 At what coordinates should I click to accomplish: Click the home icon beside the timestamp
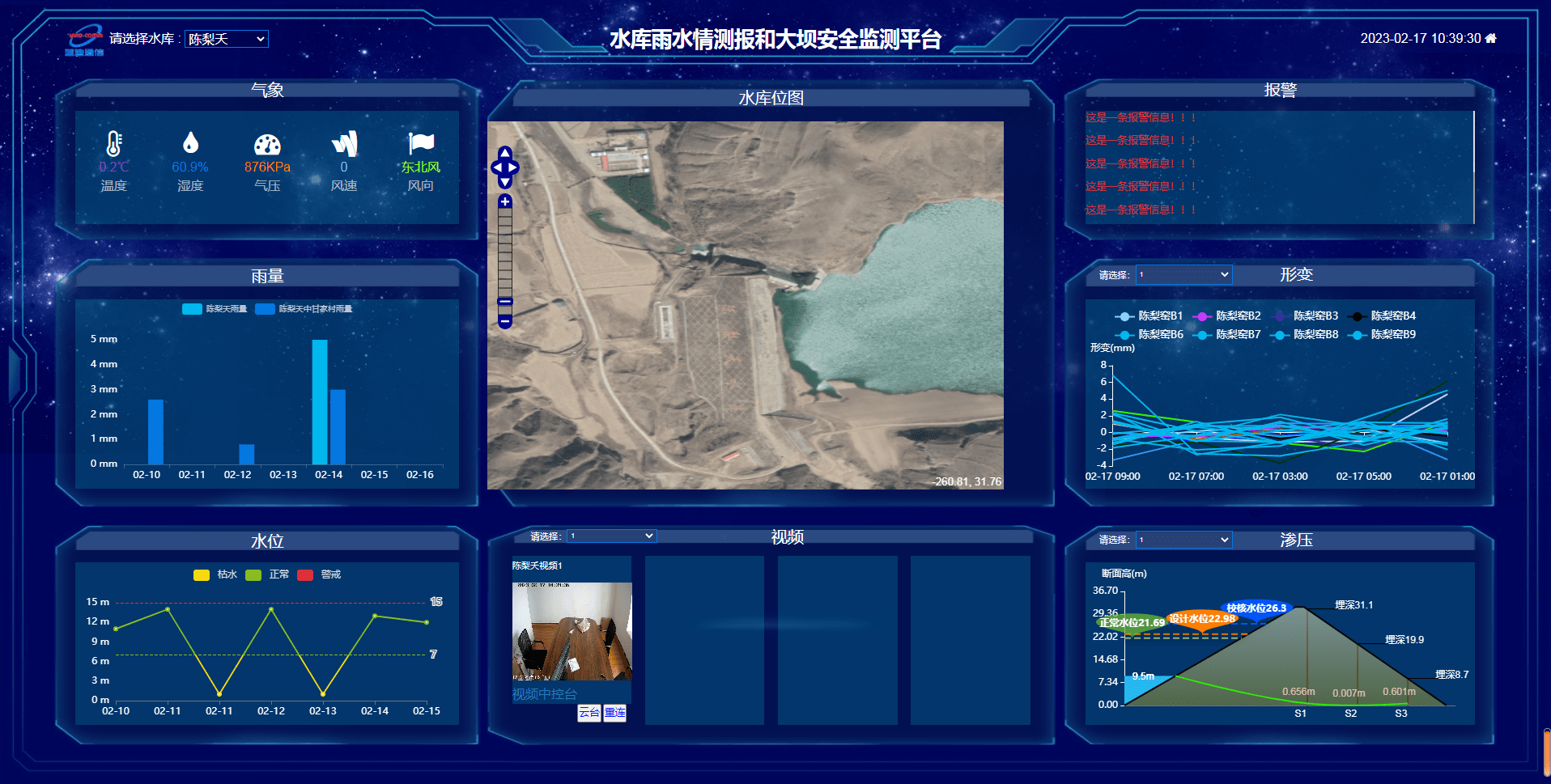pyautogui.click(x=1491, y=38)
